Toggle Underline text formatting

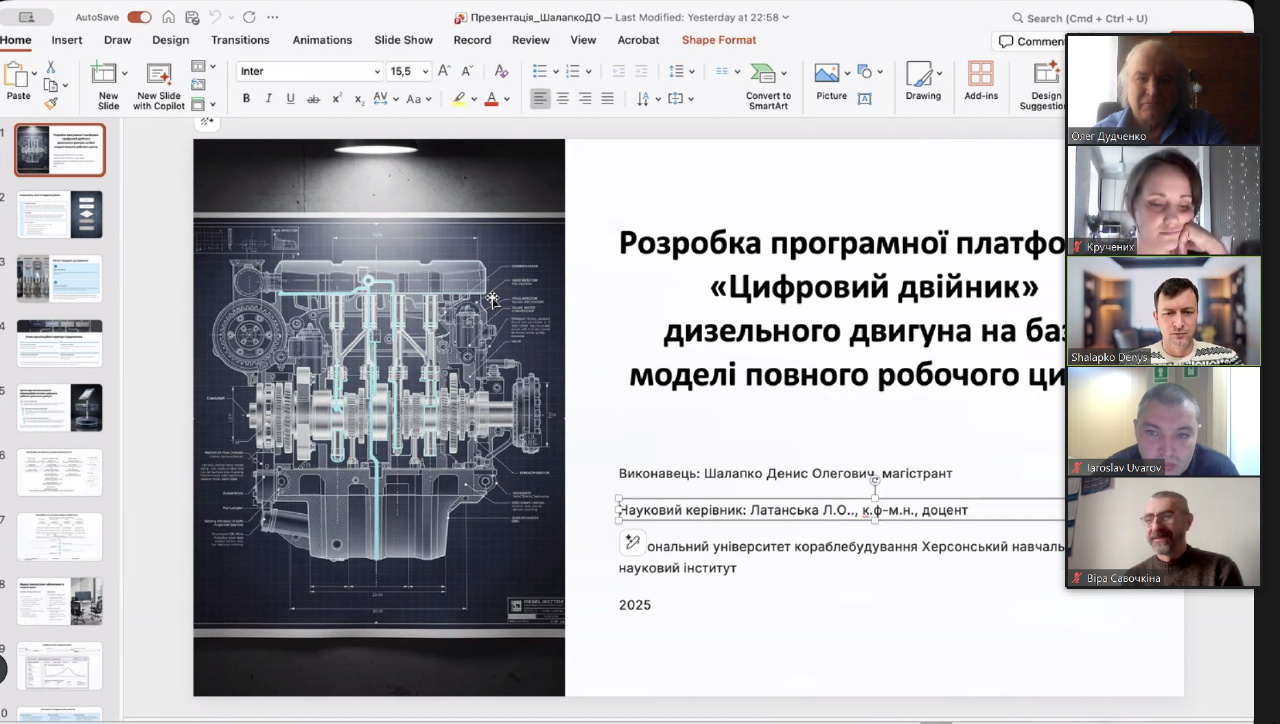pos(290,99)
